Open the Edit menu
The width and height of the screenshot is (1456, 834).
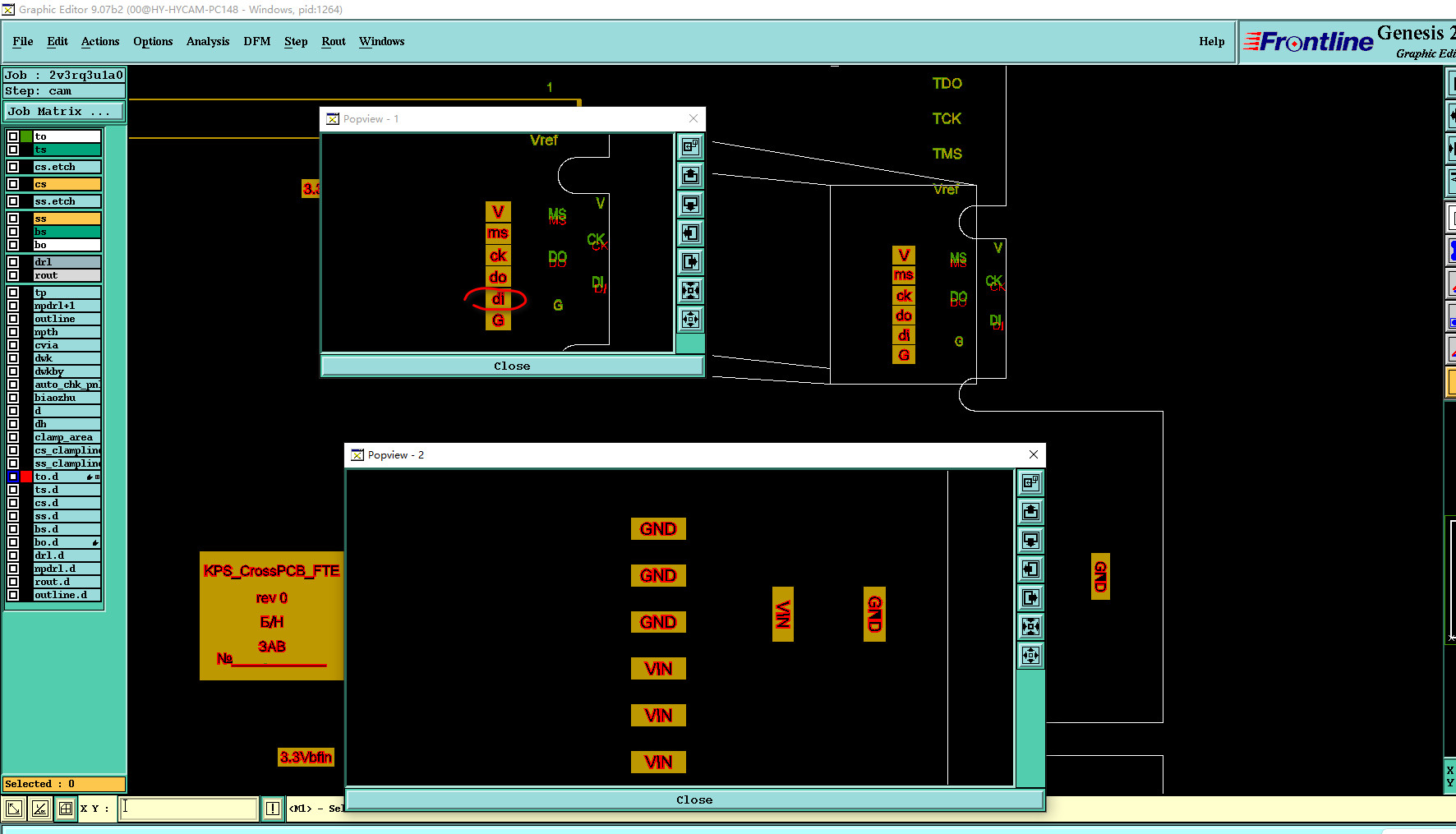pos(58,41)
